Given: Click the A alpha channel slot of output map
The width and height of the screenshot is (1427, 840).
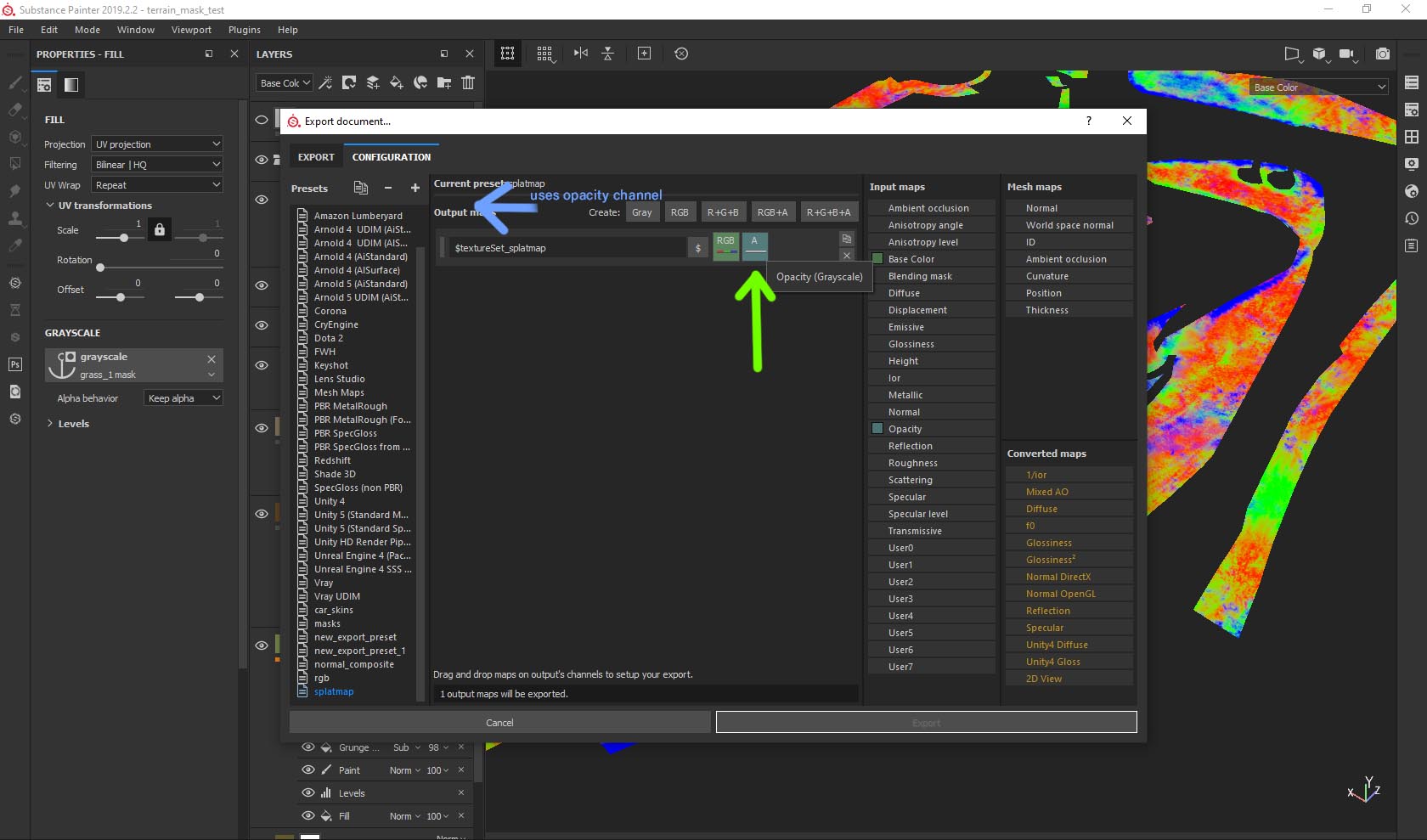Looking at the screenshot, I should point(754,246).
